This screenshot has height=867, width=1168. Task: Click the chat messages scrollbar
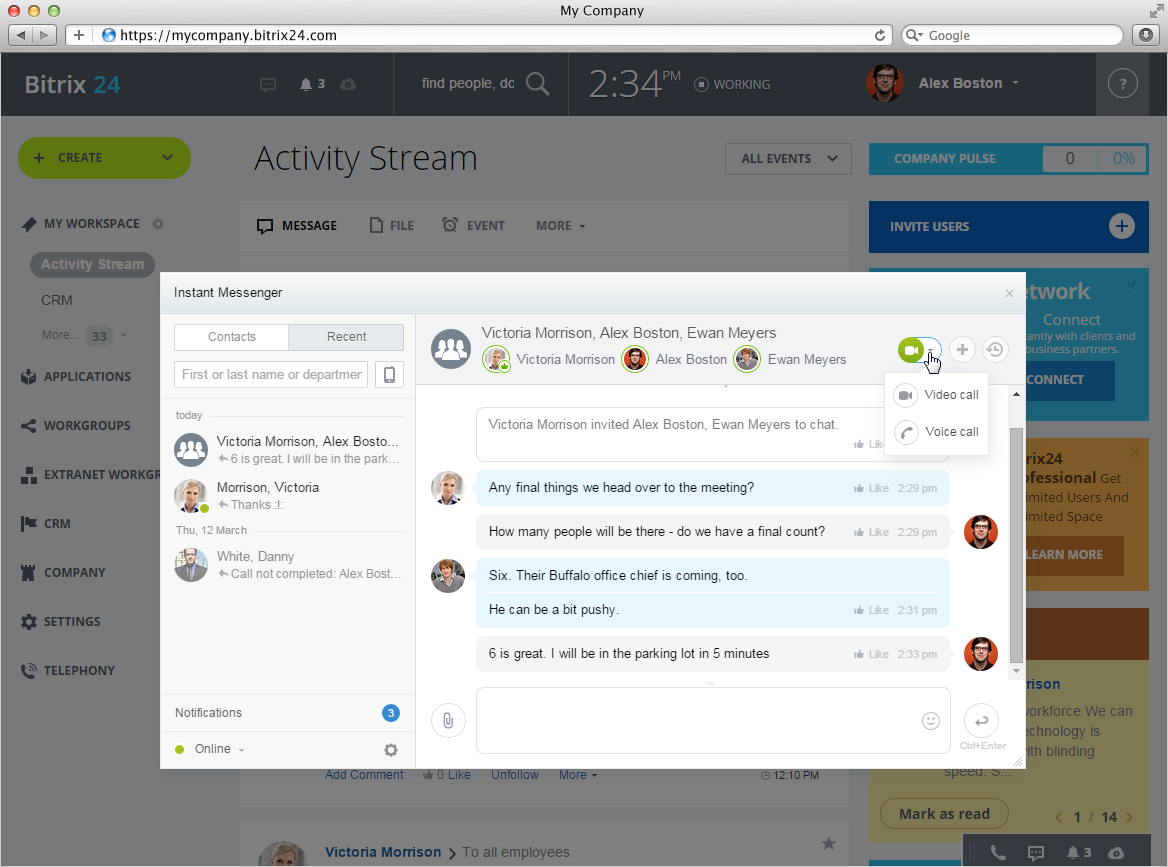point(1016,545)
